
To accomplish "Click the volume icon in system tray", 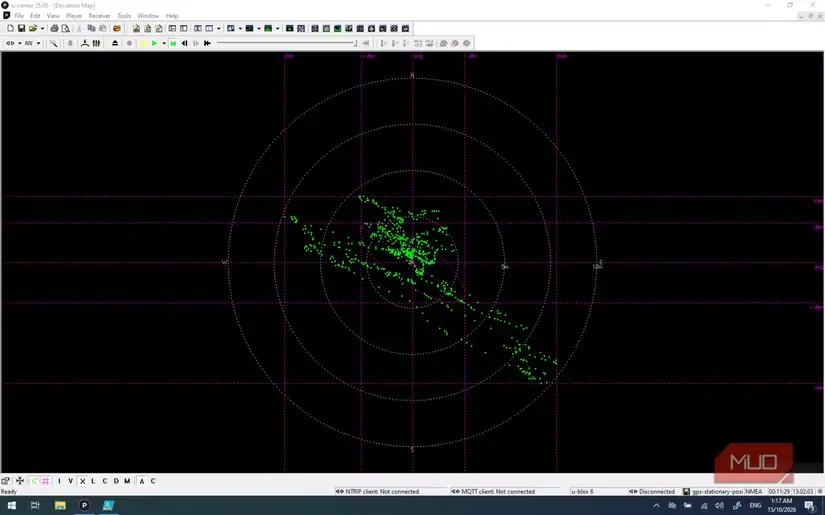I will click(719, 506).
